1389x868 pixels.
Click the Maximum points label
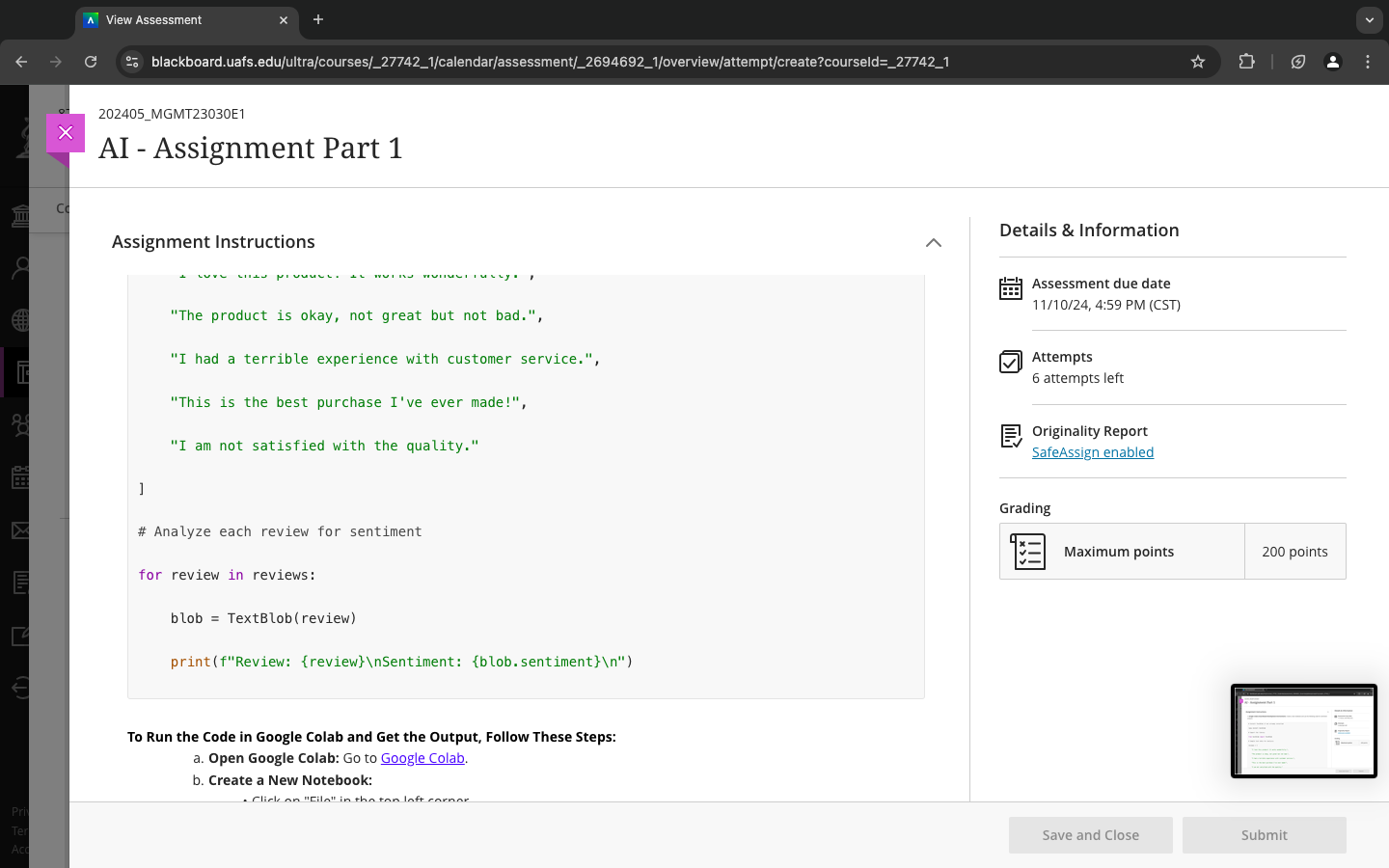(x=1119, y=552)
